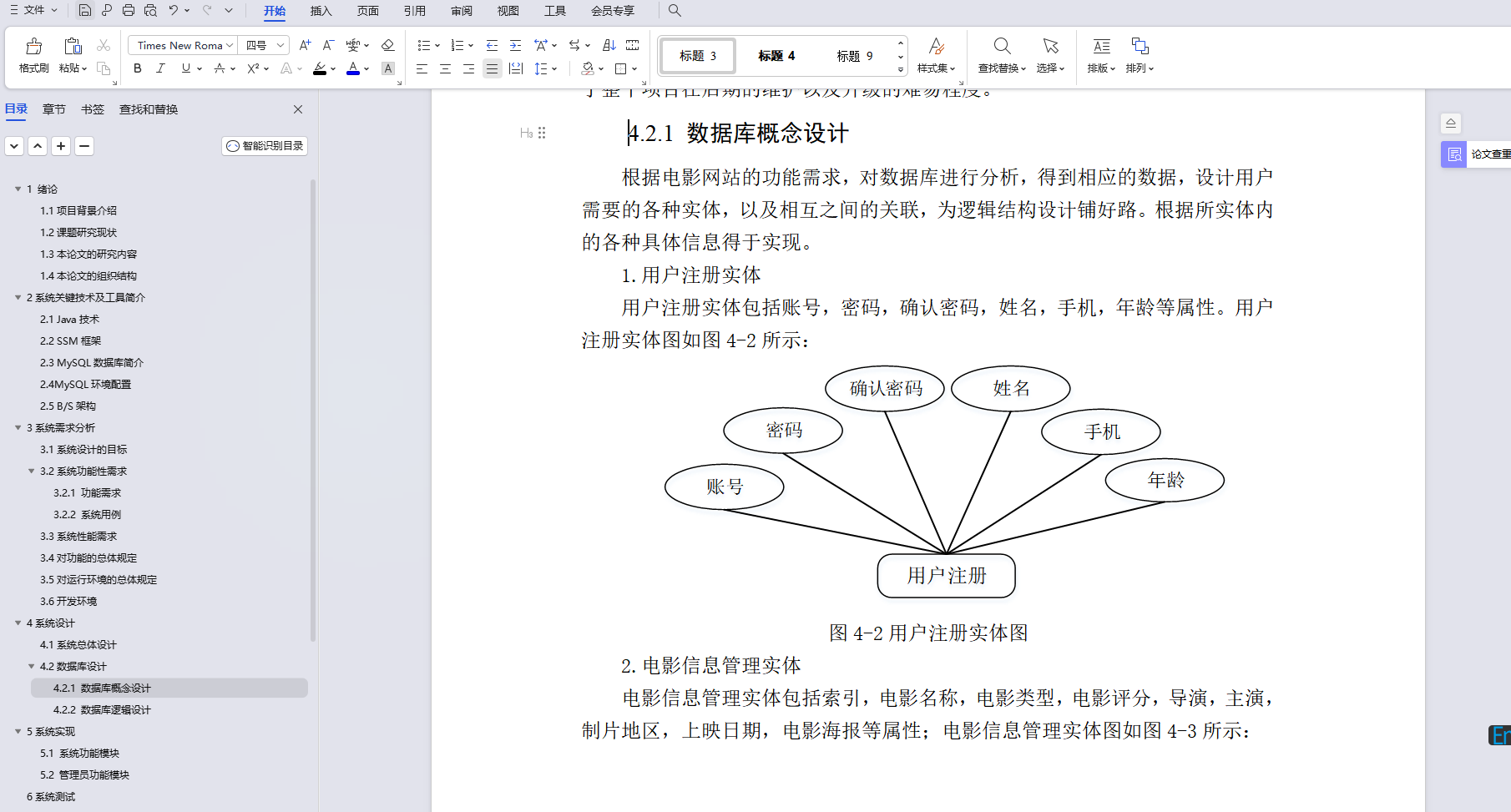
Task: Click the Sort (A-Z) icon
Action: 609,45
